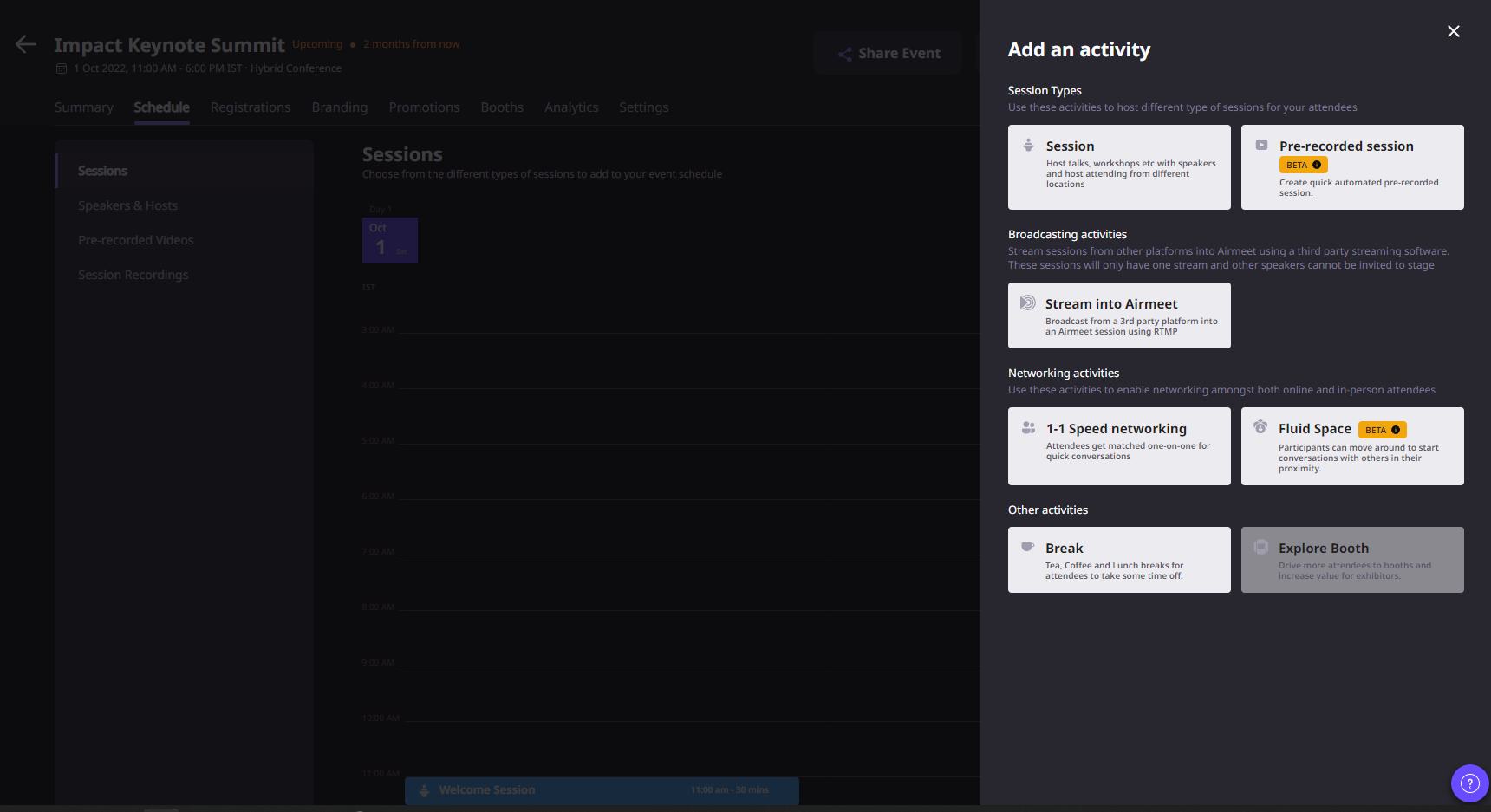Go to the Registrations tab
Screen dimensions: 1491x812
(x=251, y=107)
